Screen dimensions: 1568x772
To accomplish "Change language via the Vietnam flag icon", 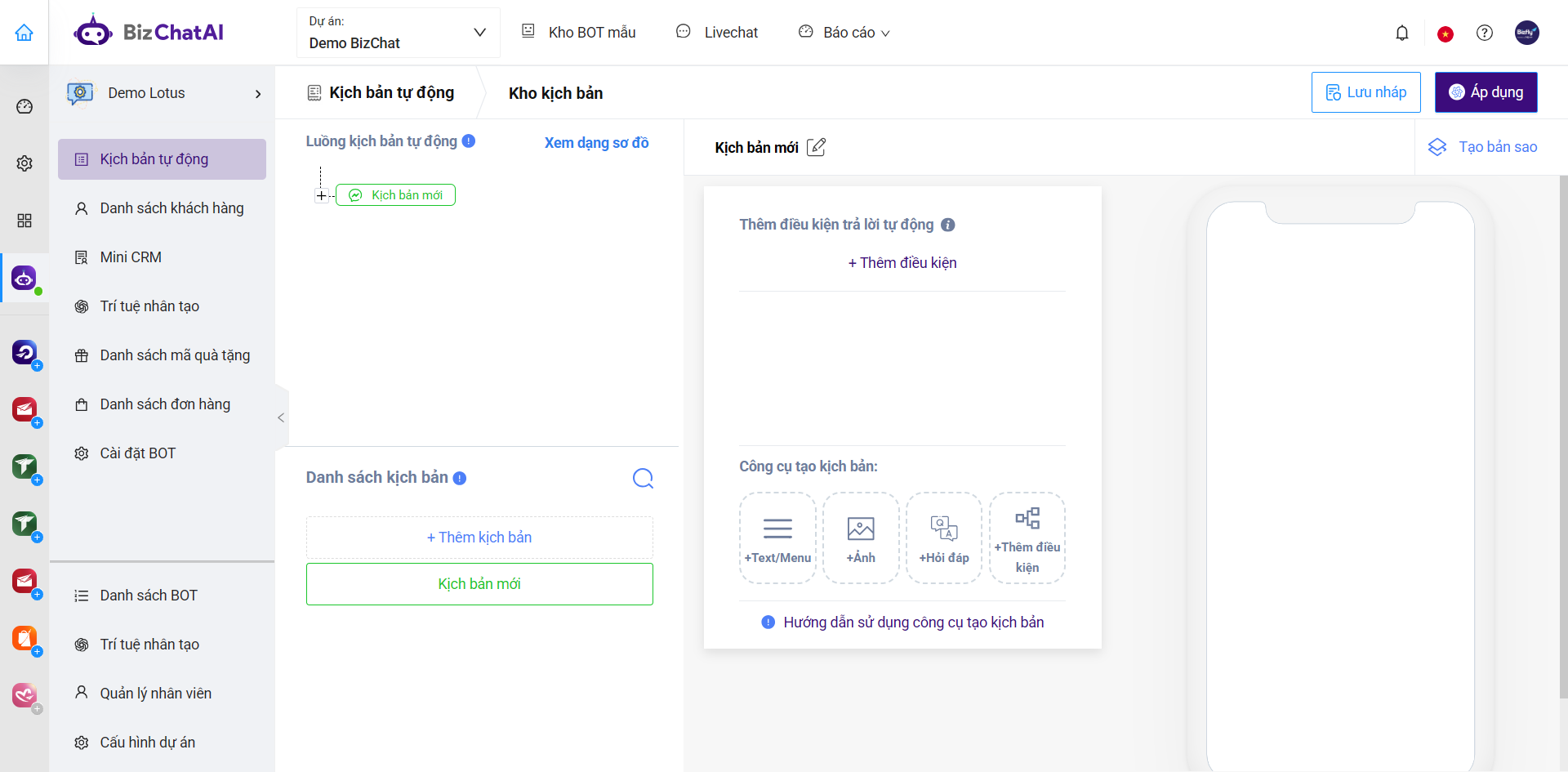I will pyautogui.click(x=1445, y=33).
